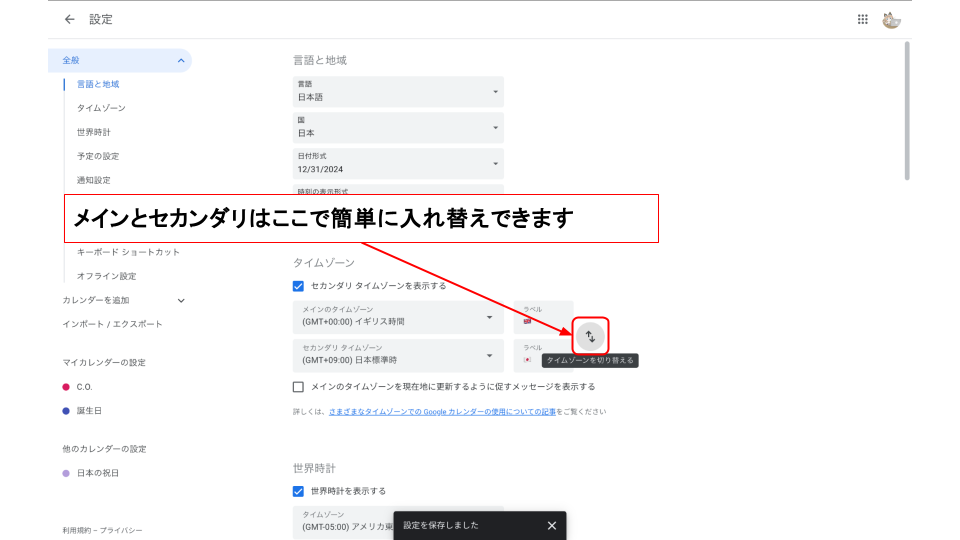Enable メインのタイムゾーンを現在地に更新 checkbox
The width and height of the screenshot is (960, 540).
click(x=299, y=387)
